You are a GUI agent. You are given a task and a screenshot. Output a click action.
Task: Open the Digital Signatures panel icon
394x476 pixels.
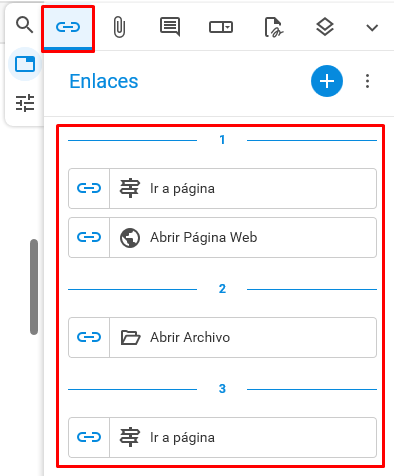[x=273, y=27]
